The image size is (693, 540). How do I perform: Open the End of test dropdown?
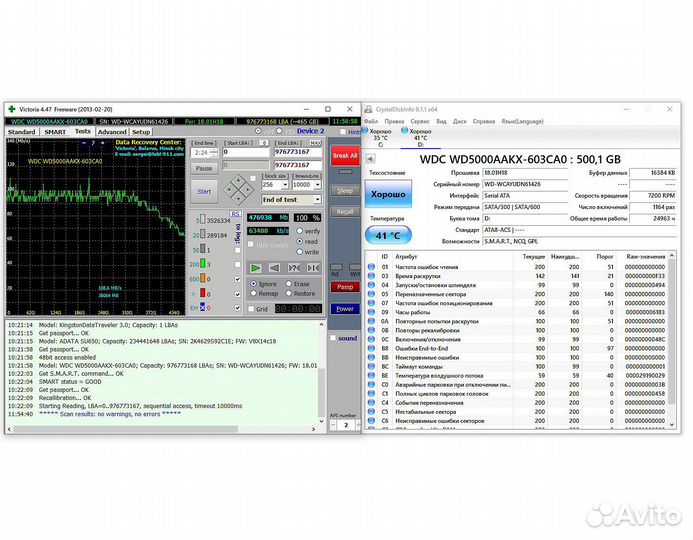point(317,199)
